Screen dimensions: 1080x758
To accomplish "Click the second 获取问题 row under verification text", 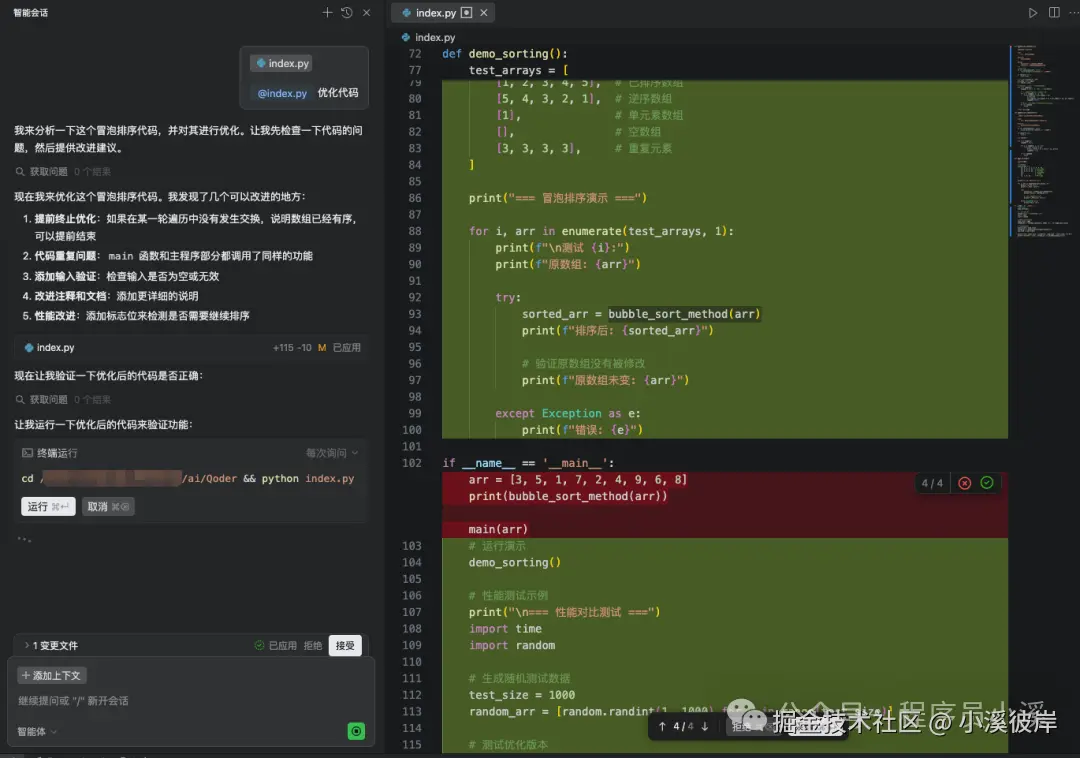I will coord(63,399).
